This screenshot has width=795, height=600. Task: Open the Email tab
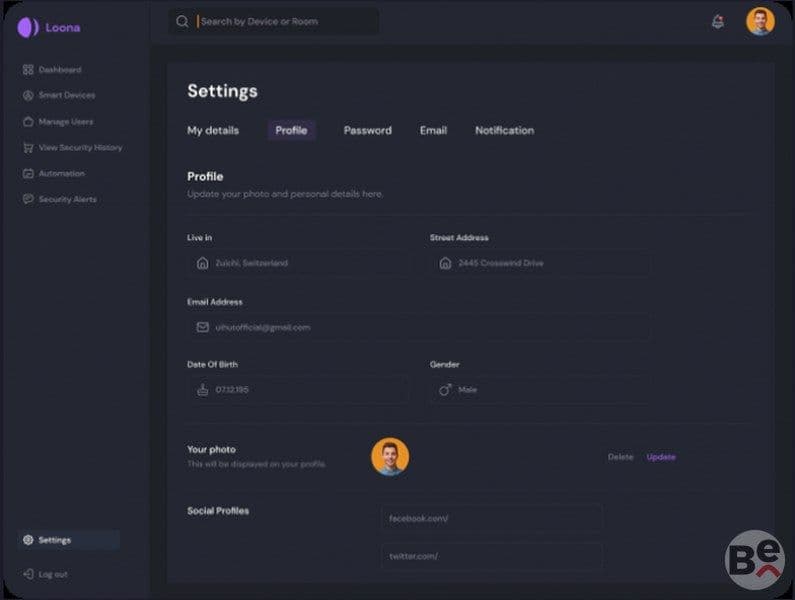pyautogui.click(x=433, y=130)
